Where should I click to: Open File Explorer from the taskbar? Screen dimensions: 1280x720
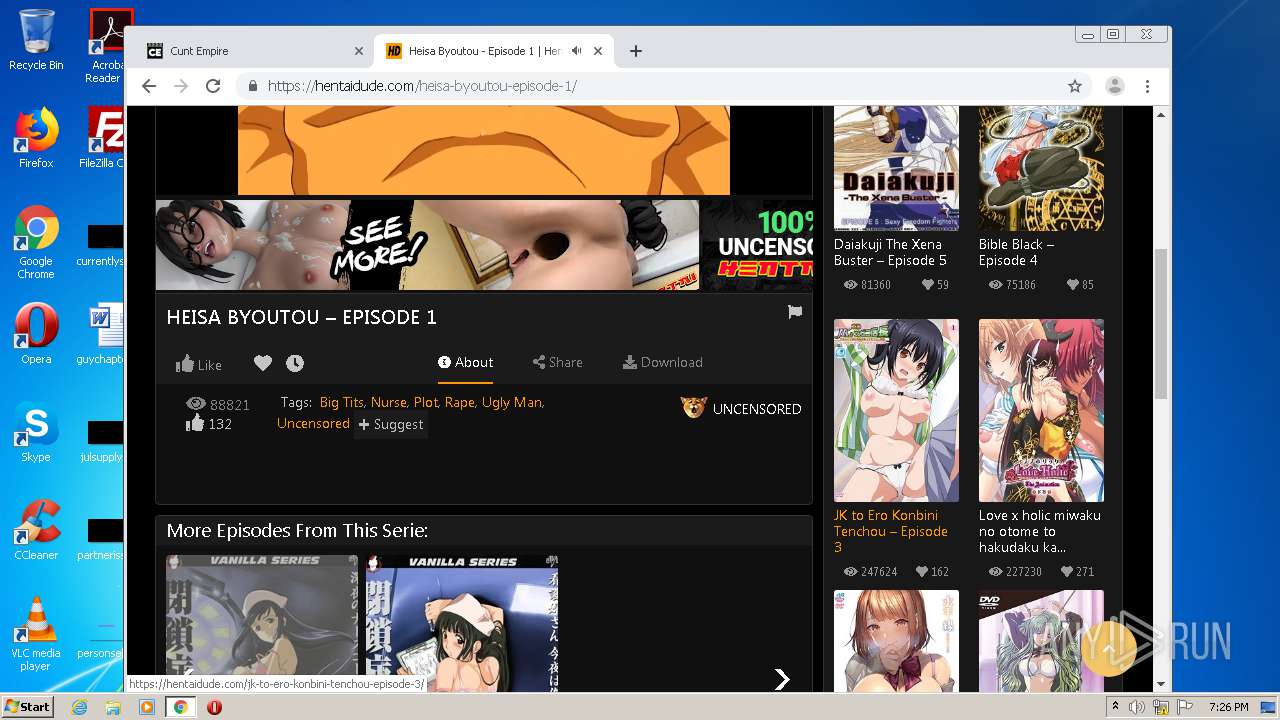tap(113, 707)
